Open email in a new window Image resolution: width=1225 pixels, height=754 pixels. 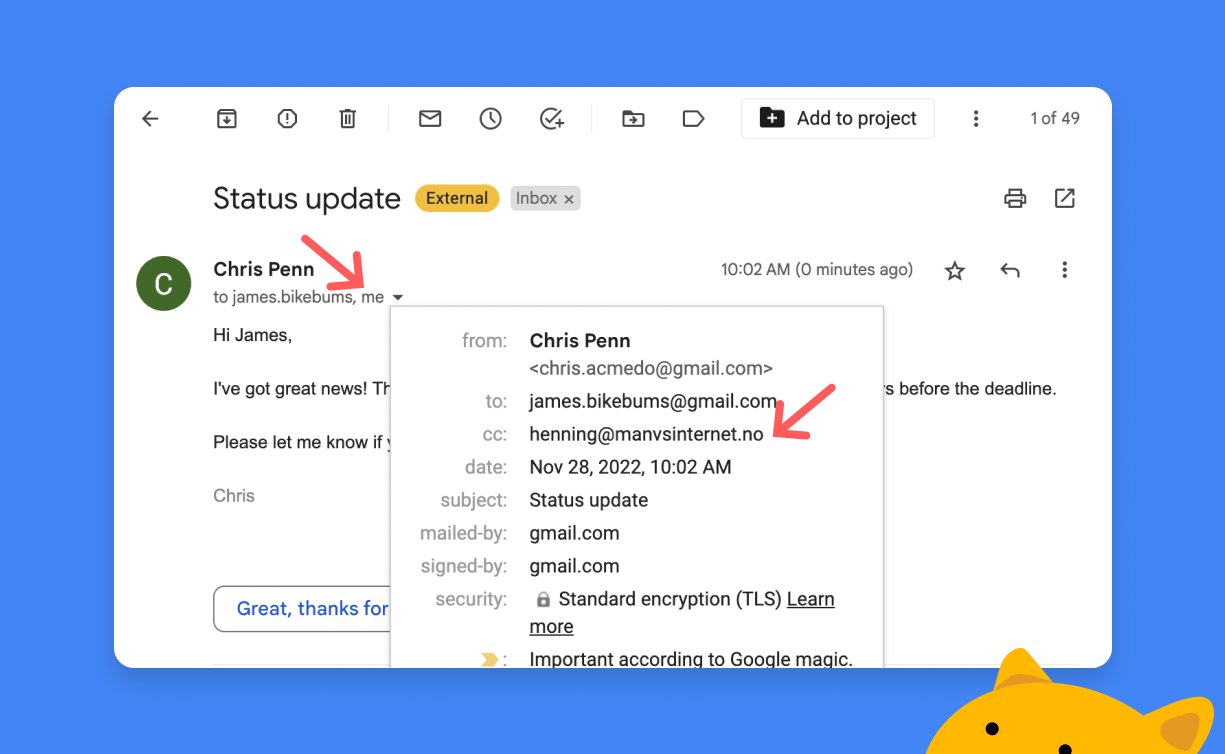(x=1065, y=198)
